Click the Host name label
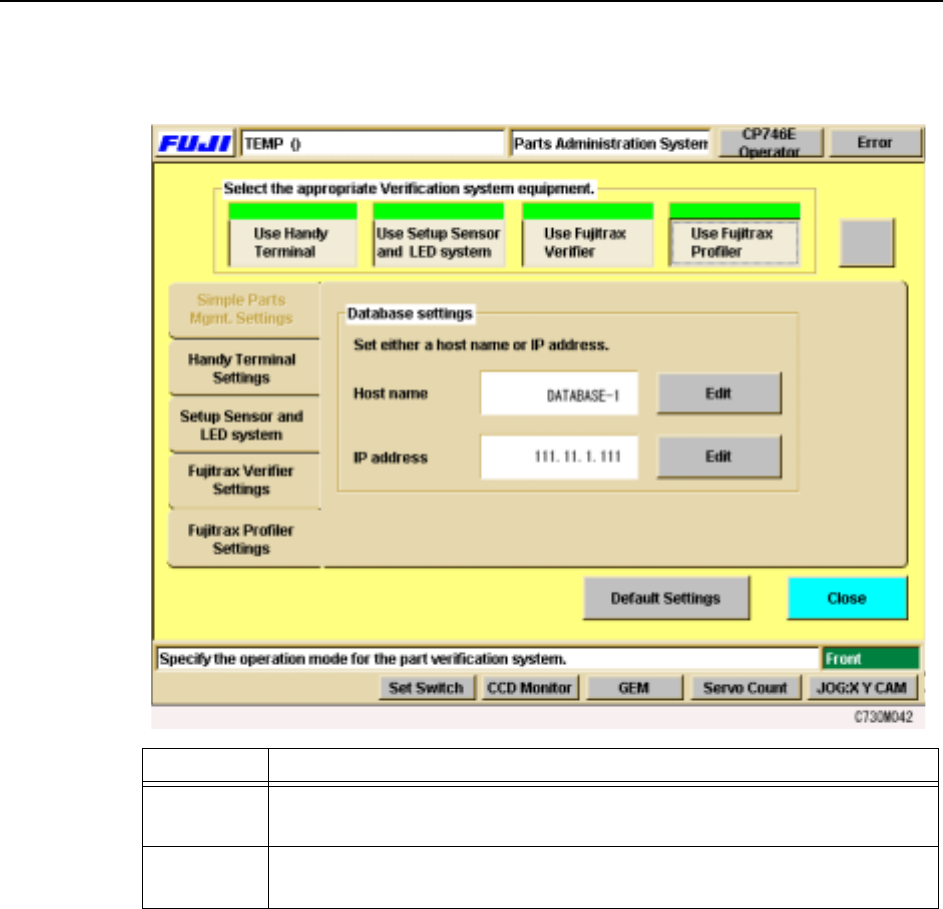This screenshot has height=909, width=943. pyautogui.click(x=391, y=393)
